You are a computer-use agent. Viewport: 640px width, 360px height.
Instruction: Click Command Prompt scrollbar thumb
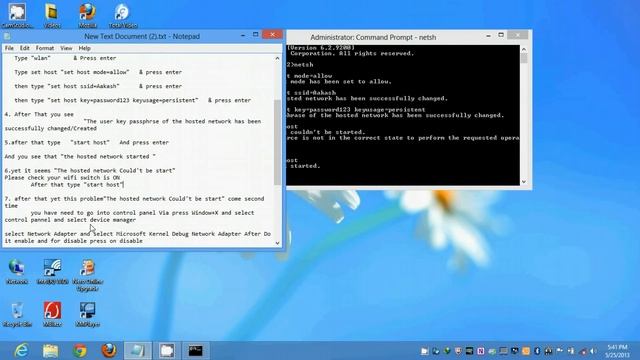[x=524, y=58]
